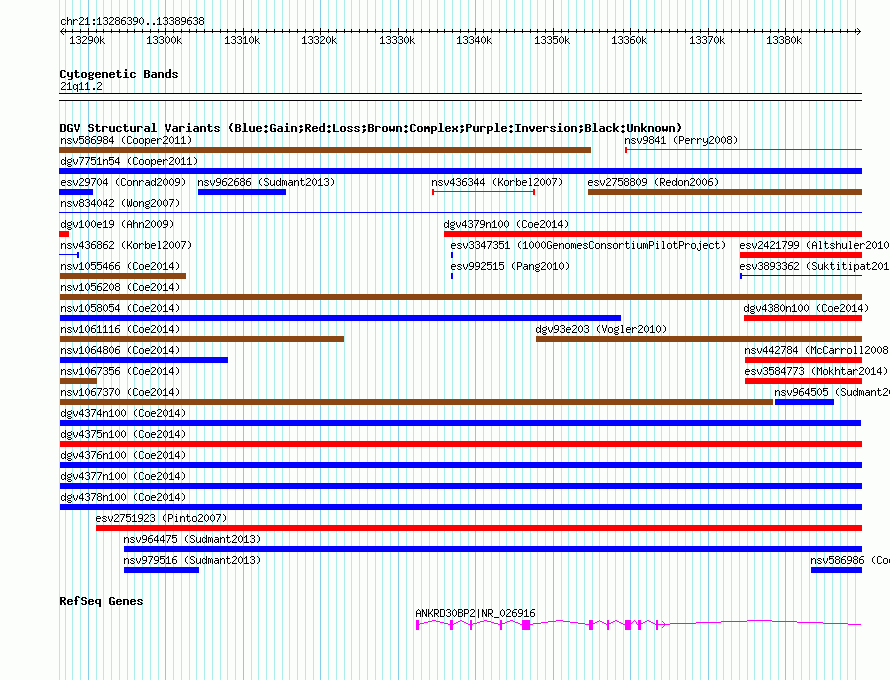Click nsv1055466 (Coe2014) label

click(x=120, y=266)
